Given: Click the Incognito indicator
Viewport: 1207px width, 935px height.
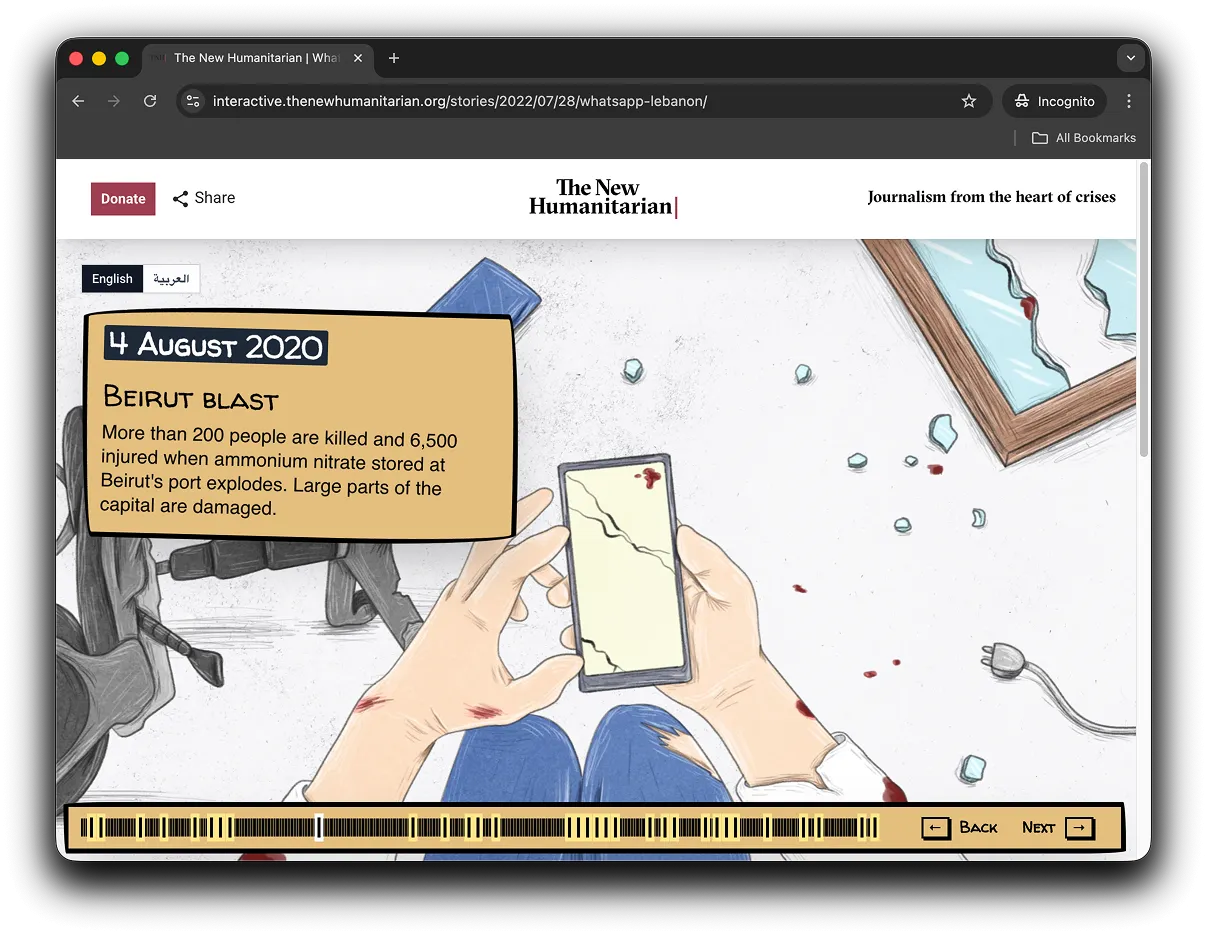Looking at the screenshot, I should (x=1054, y=101).
